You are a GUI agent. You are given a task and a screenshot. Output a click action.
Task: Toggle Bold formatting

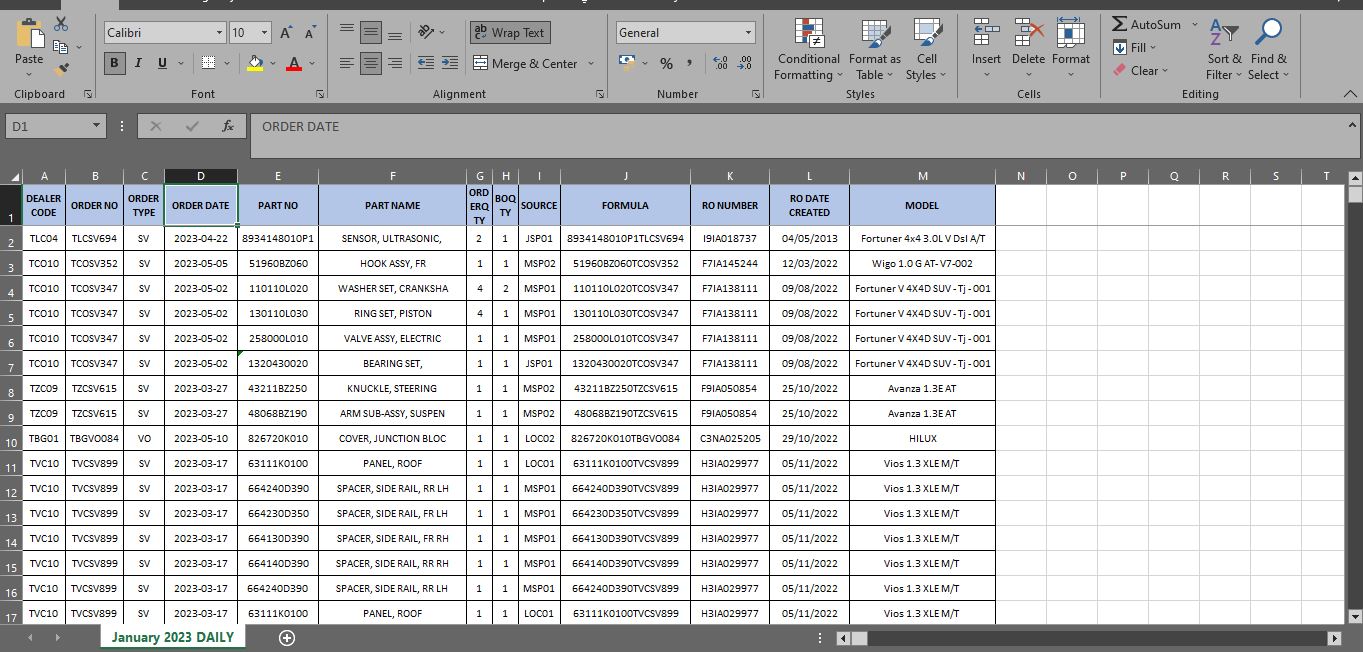(114, 63)
